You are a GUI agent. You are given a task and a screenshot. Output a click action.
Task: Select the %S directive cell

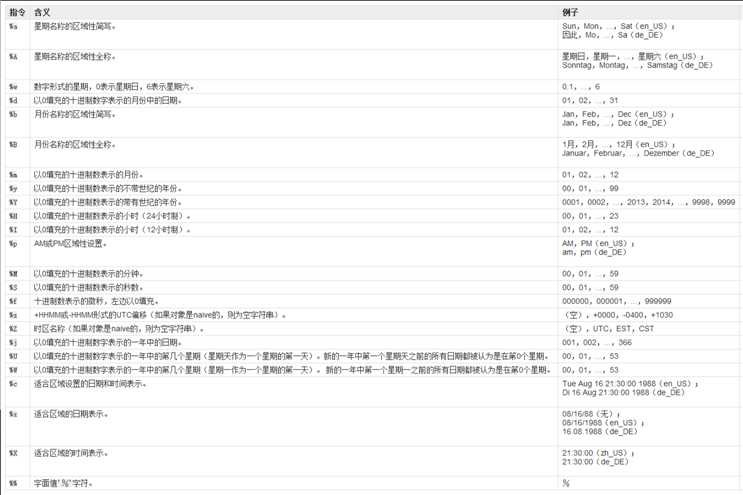[13, 288]
